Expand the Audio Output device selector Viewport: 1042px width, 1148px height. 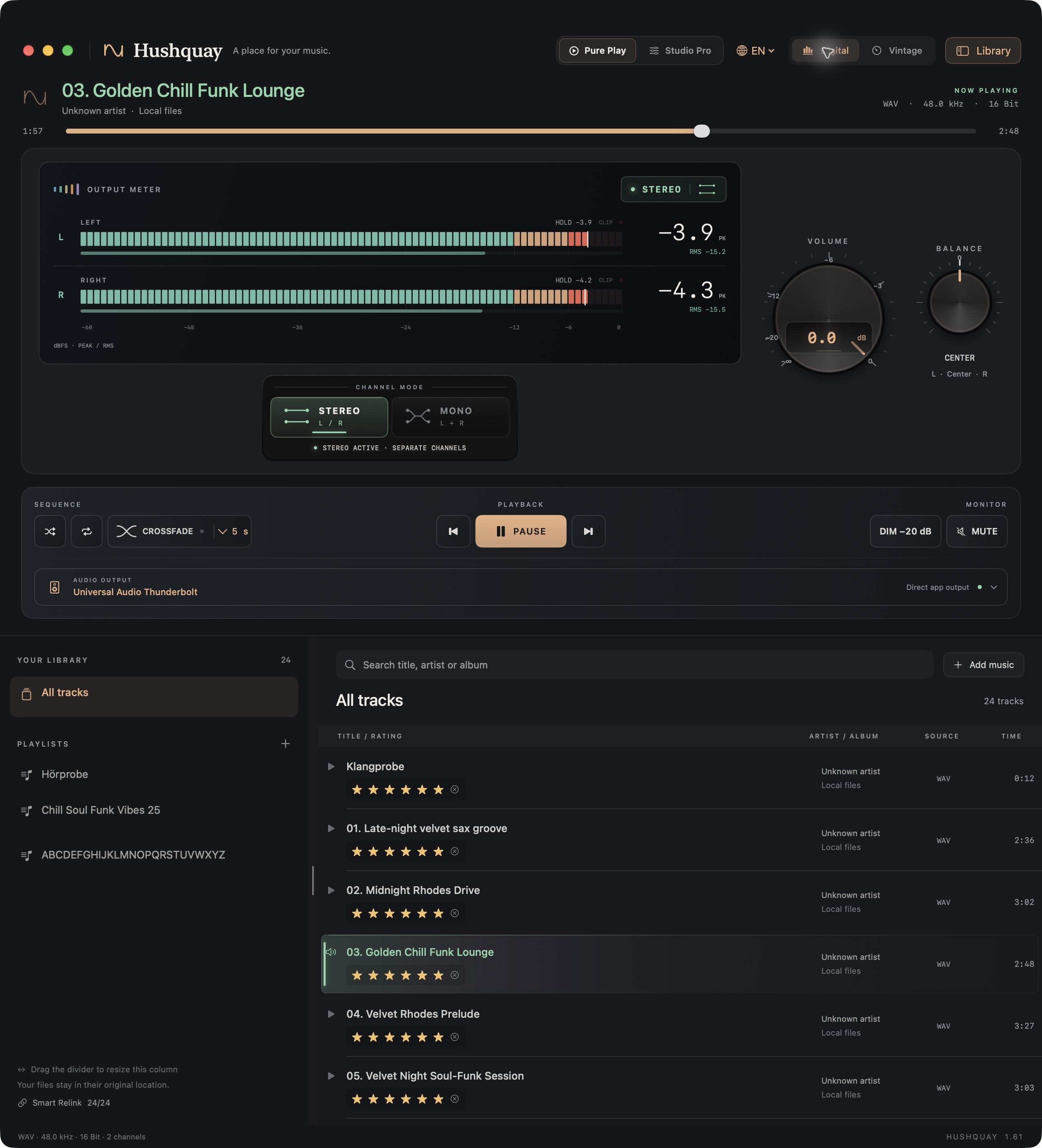(x=521, y=587)
